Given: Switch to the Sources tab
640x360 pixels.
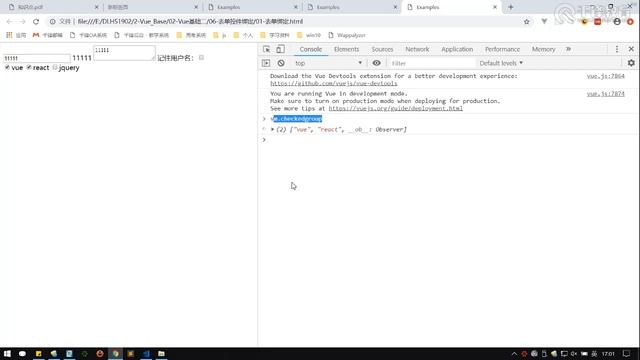Looking at the screenshot, I should pos(382,49).
